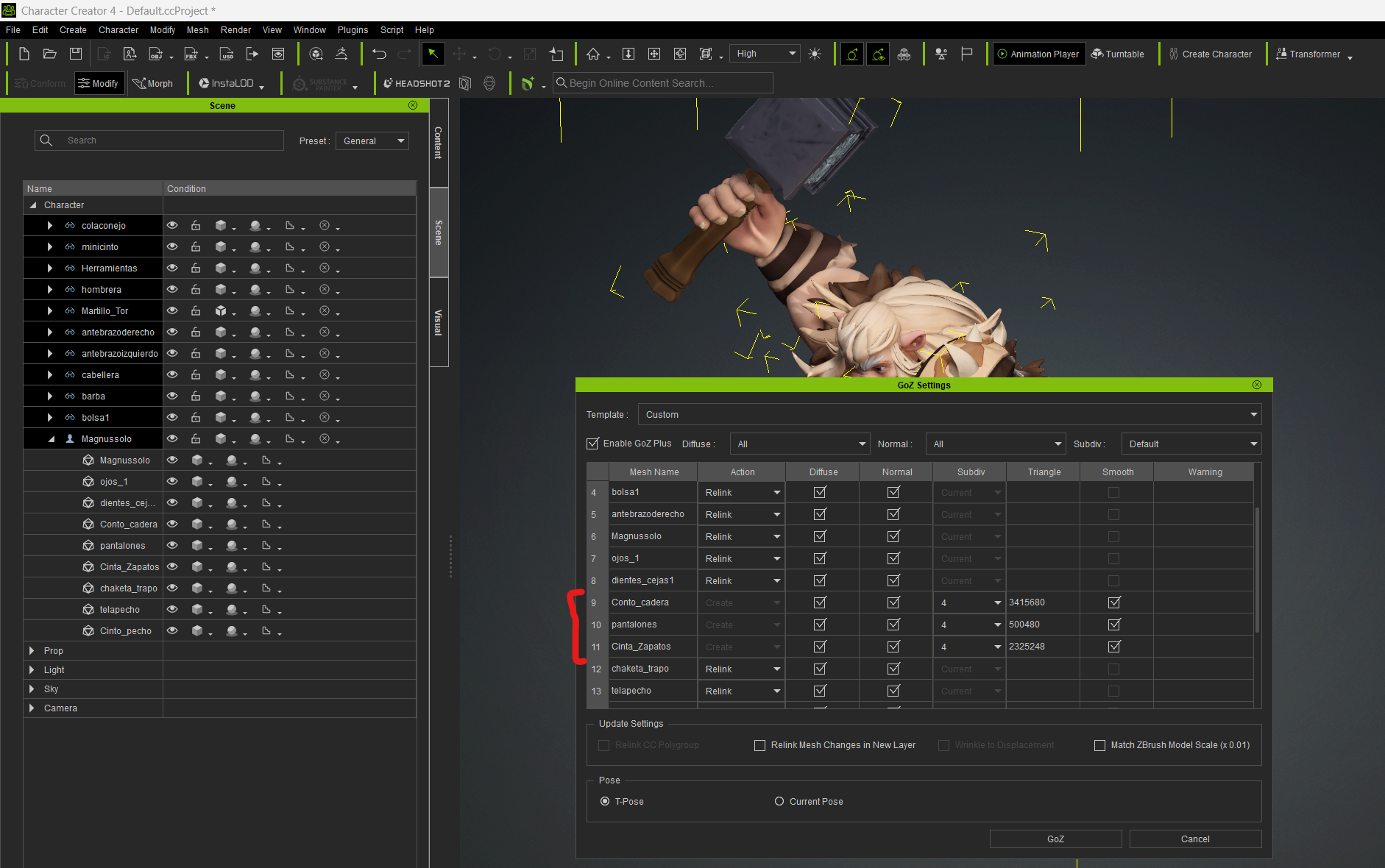Viewport: 1385px width, 868px height.
Task: Toggle the Normal checkbox for pantalones
Action: [x=893, y=625]
